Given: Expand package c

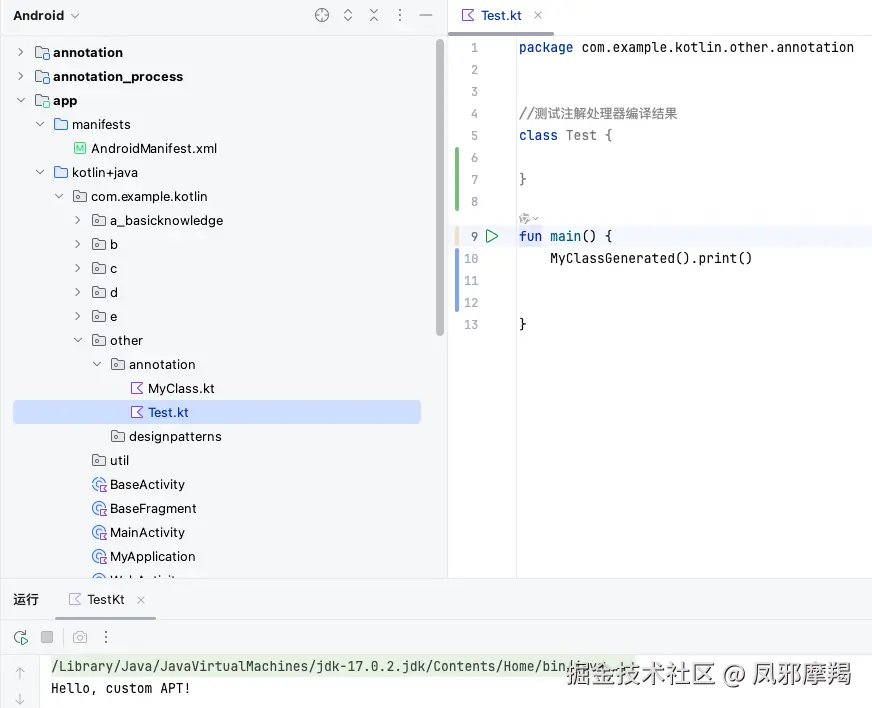Looking at the screenshot, I should pyautogui.click(x=78, y=268).
